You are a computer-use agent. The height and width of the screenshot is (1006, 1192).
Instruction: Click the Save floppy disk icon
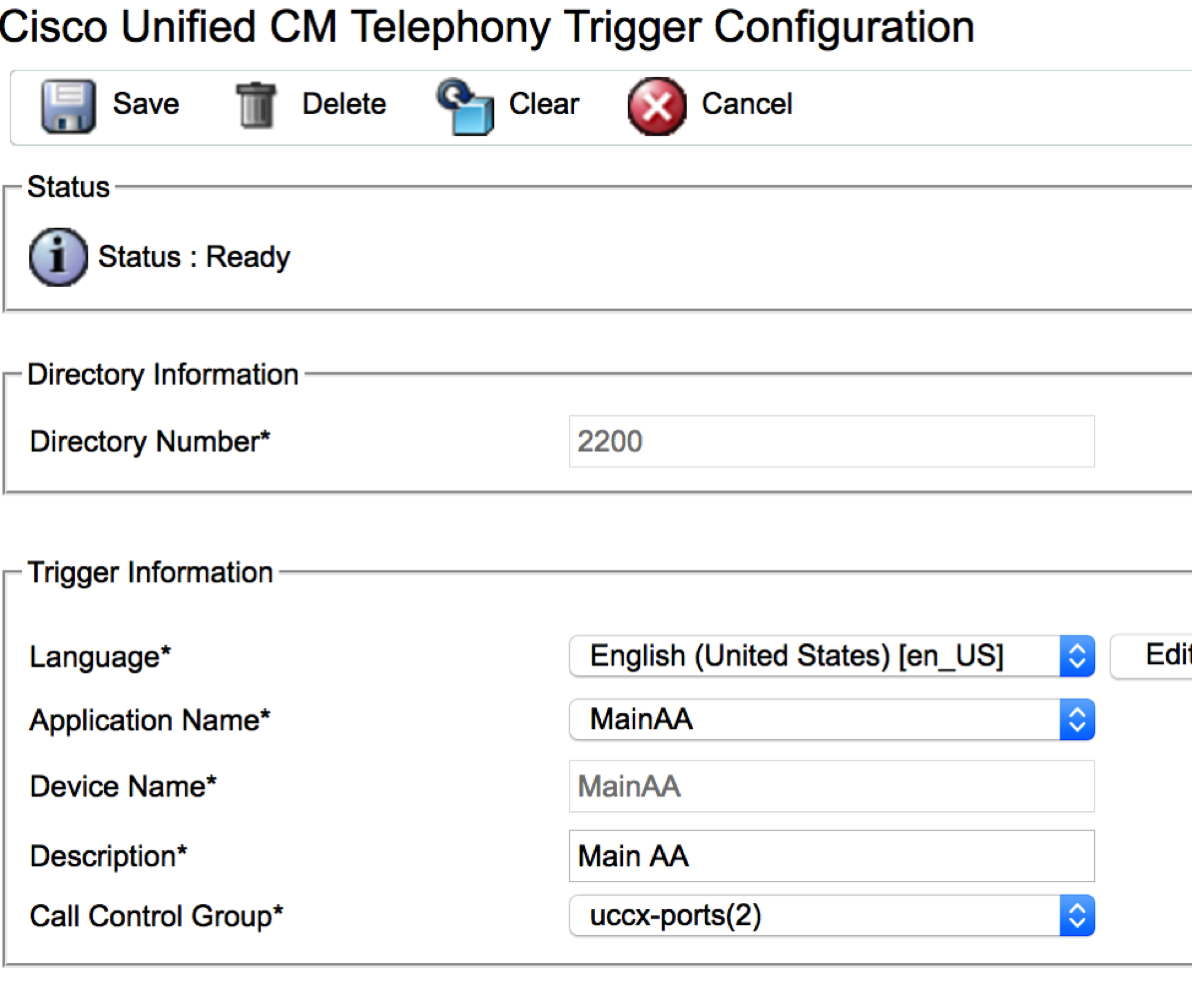(x=68, y=106)
